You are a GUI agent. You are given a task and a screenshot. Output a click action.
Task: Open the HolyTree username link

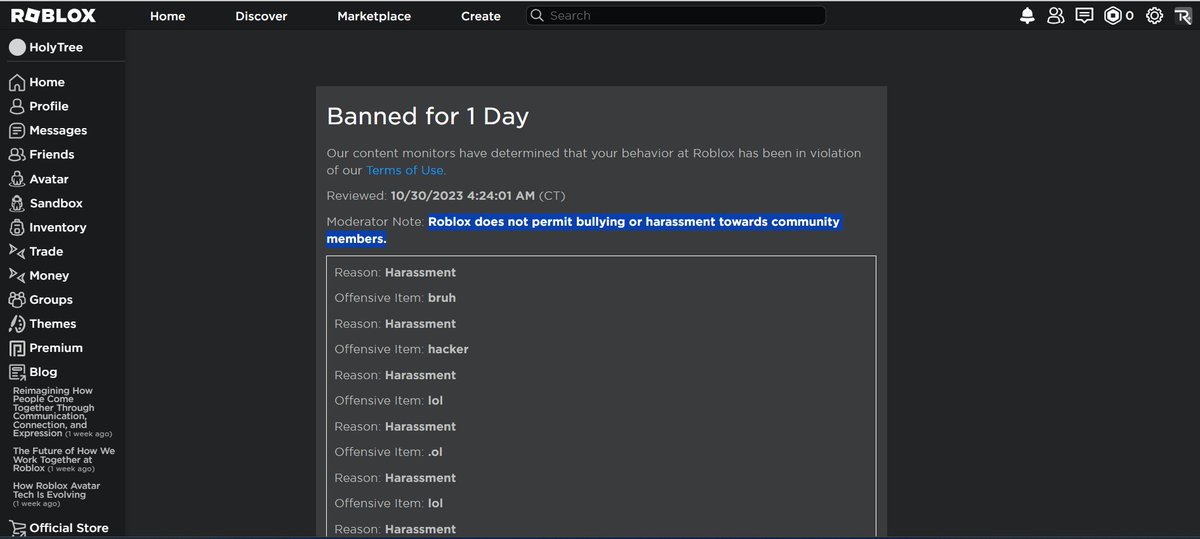point(56,47)
